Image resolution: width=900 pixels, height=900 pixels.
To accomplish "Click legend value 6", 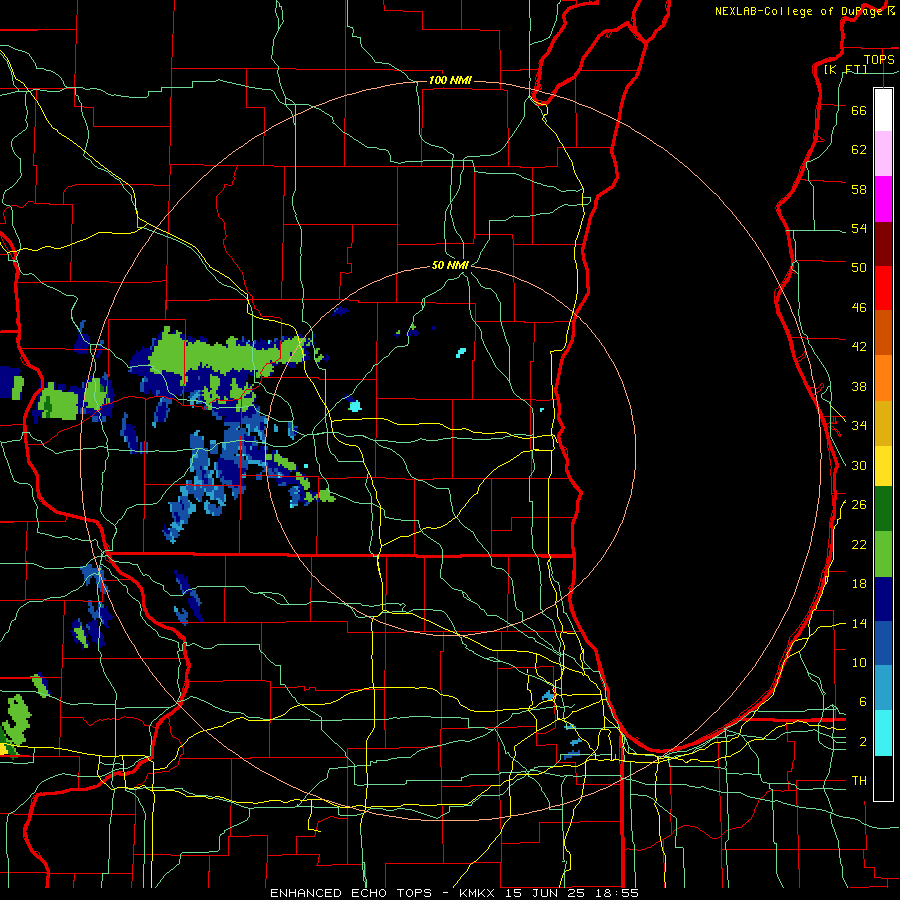I will [x=863, y=702].
